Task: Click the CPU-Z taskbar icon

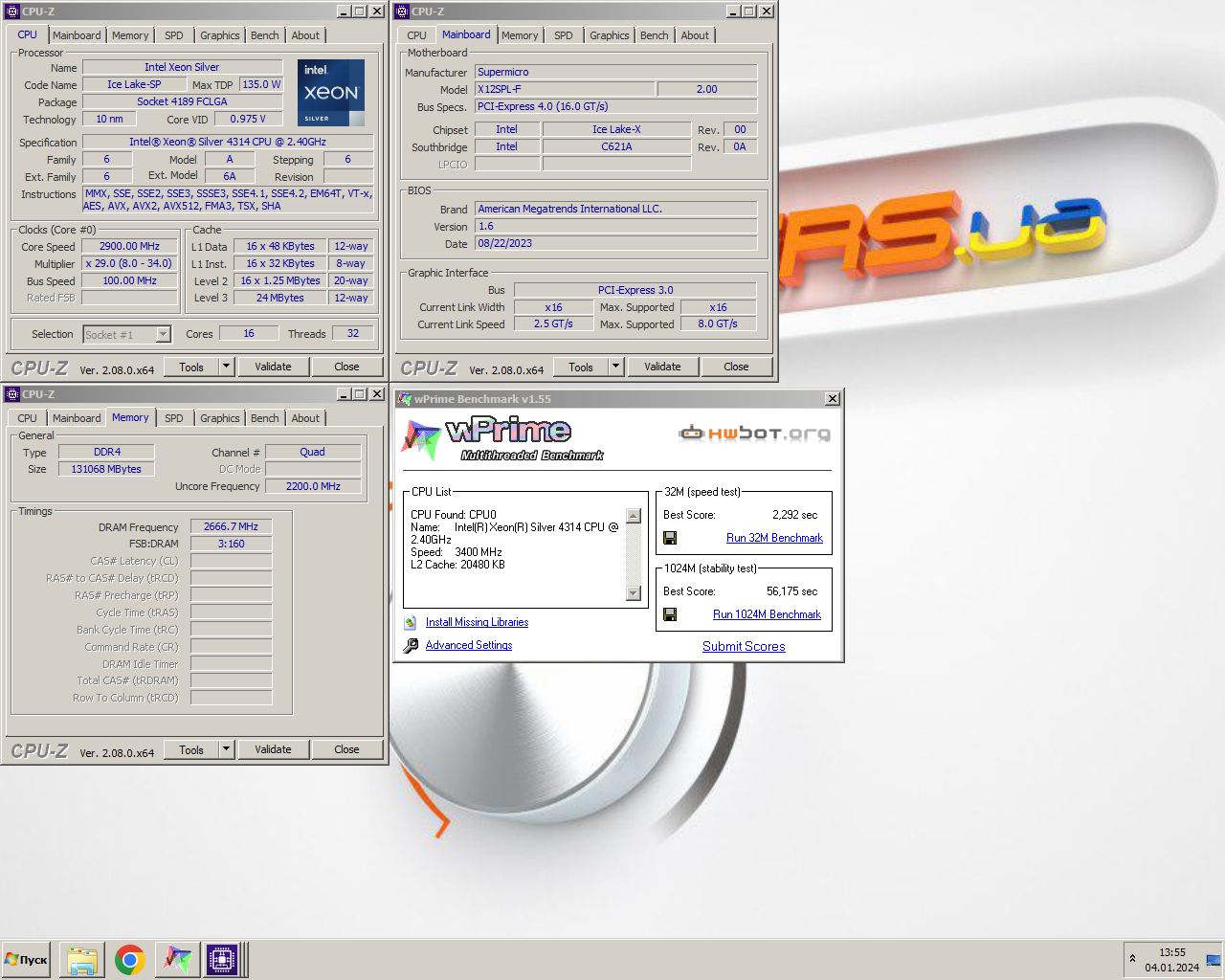Action: coord(222,960)
